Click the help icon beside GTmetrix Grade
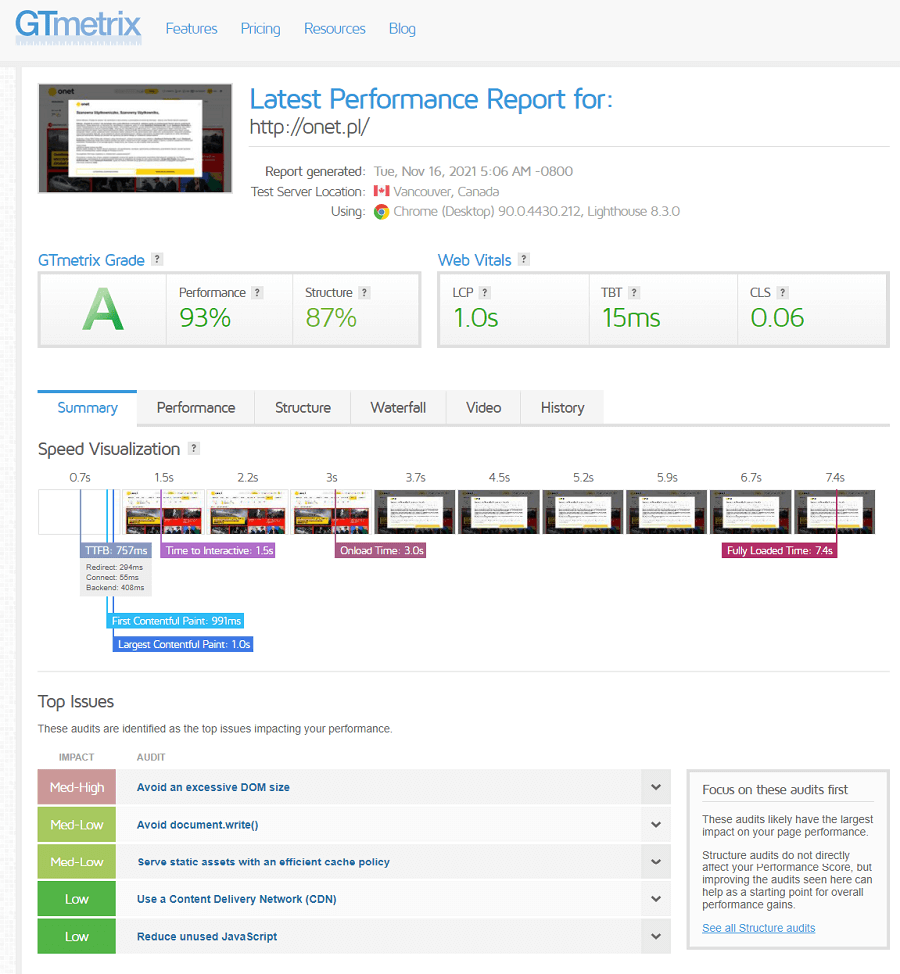Viewport: 900px width, 974px height. [157, 259]
